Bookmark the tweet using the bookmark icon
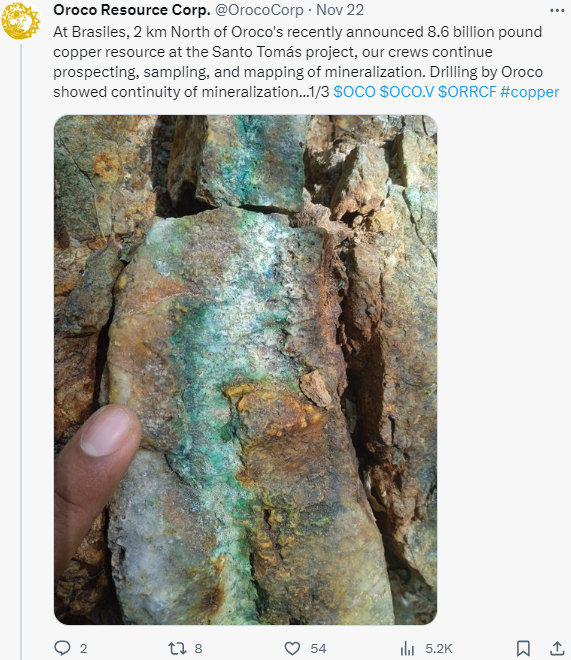 click(x=523, y=648)
